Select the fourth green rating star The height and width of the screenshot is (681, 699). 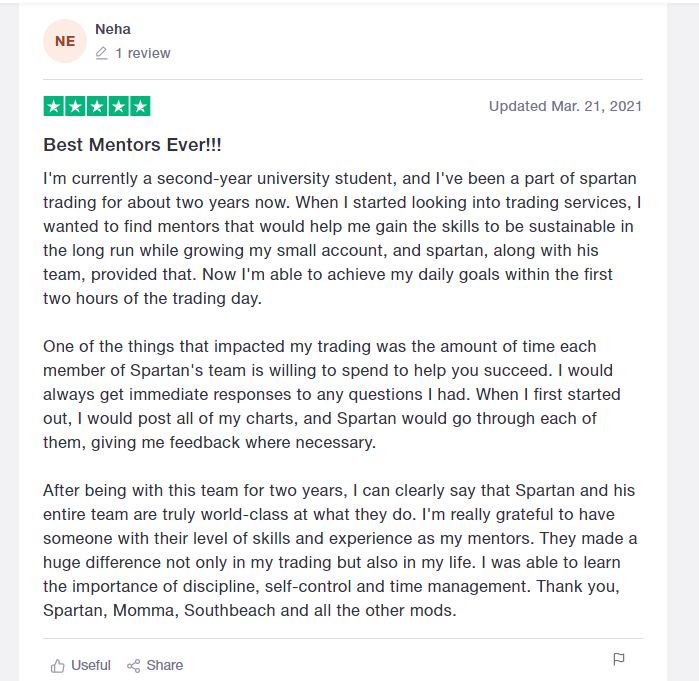[118, 106]
